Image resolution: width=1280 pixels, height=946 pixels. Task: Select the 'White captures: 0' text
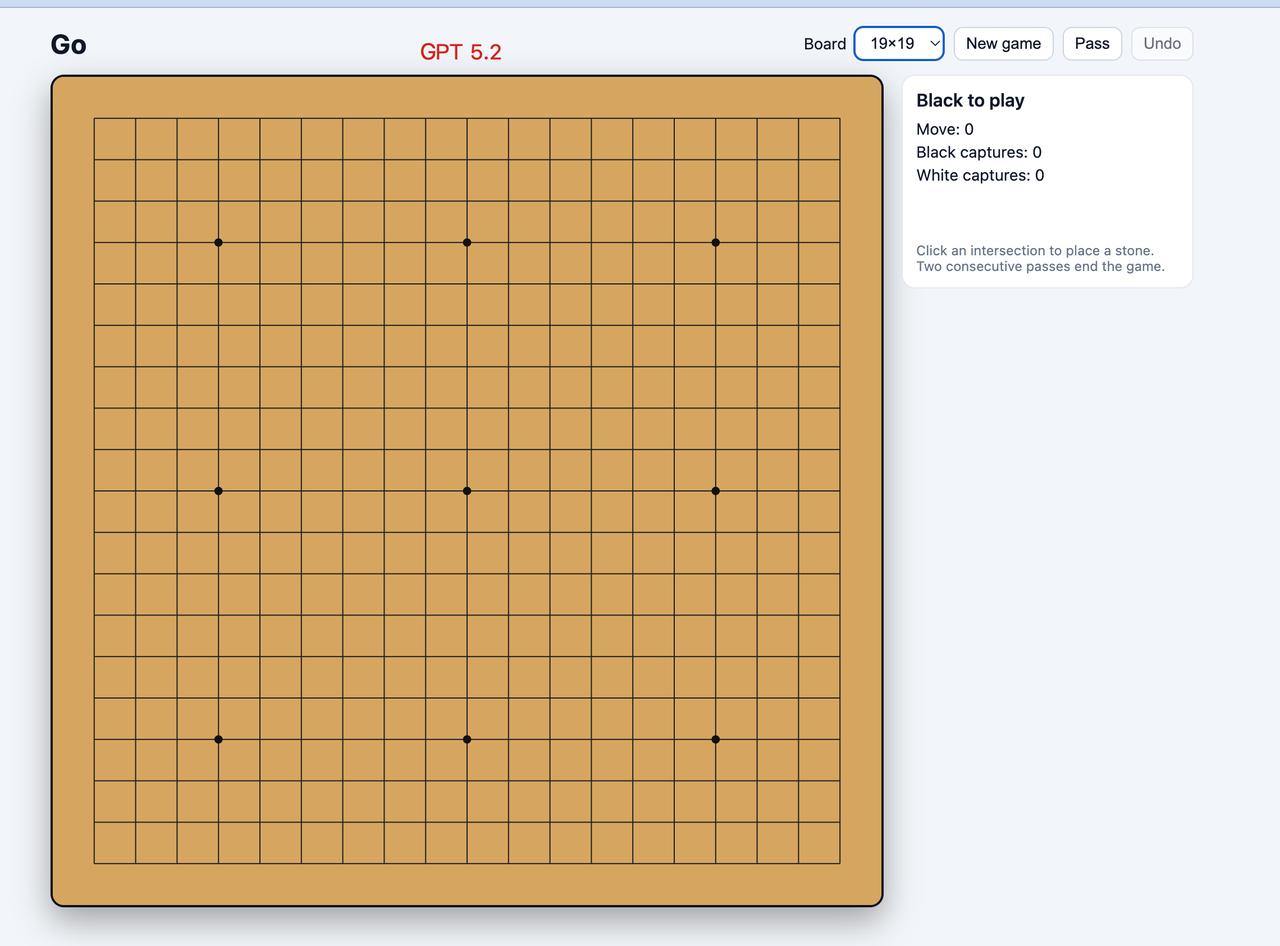click(980, 175)
